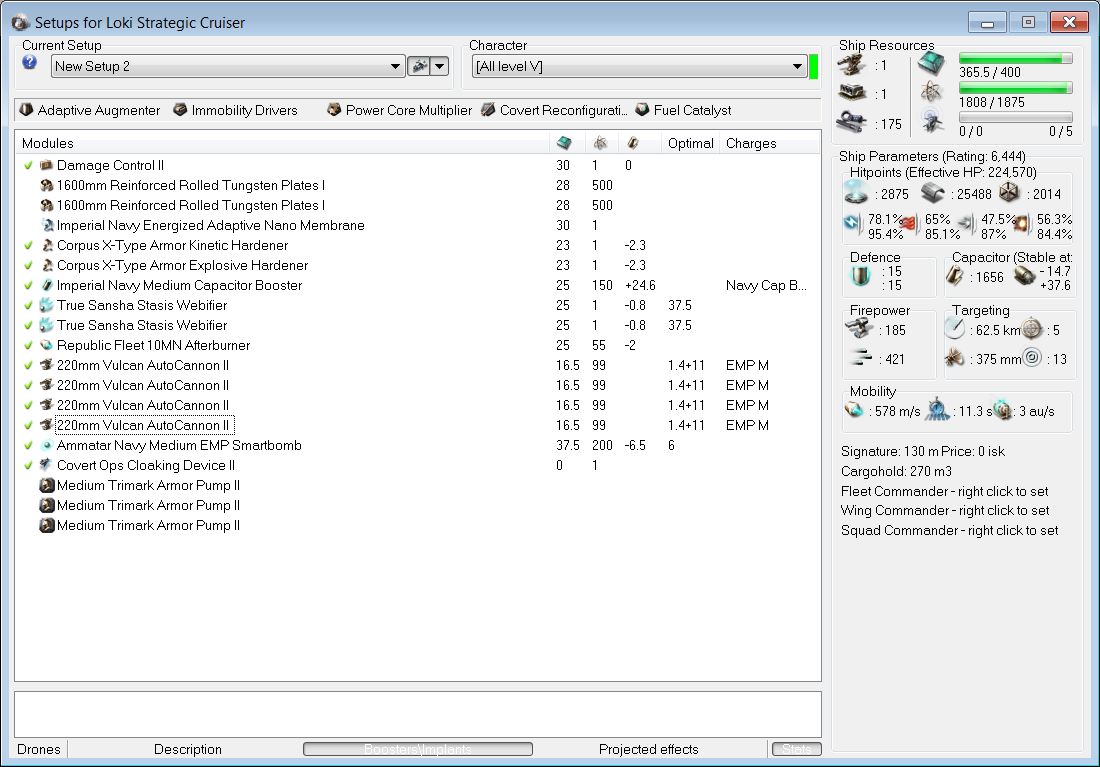Select the first 1600mm Reinforced Rolled Tungsten Plates row
The width and height of the screenshot is (1100, 767).
(417, 185)
